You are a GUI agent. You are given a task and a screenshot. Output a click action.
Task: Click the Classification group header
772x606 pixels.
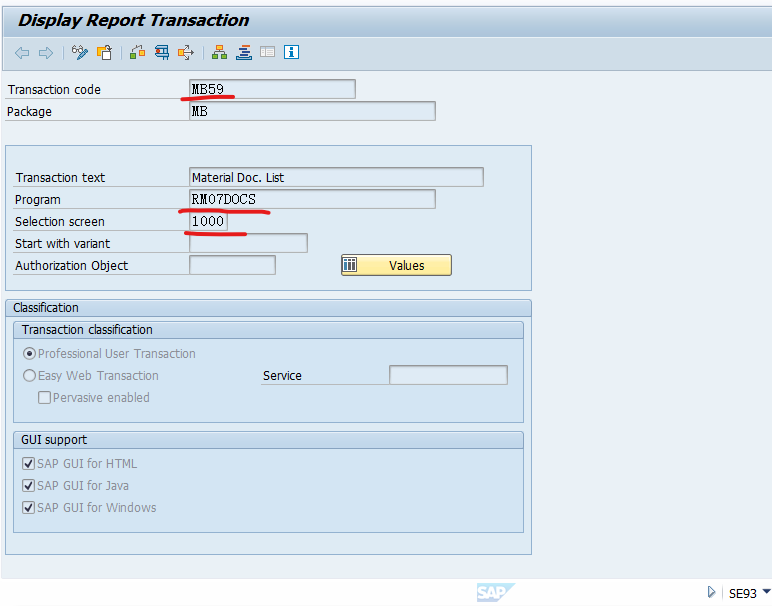pyautogui.click(x=268, y=308)
